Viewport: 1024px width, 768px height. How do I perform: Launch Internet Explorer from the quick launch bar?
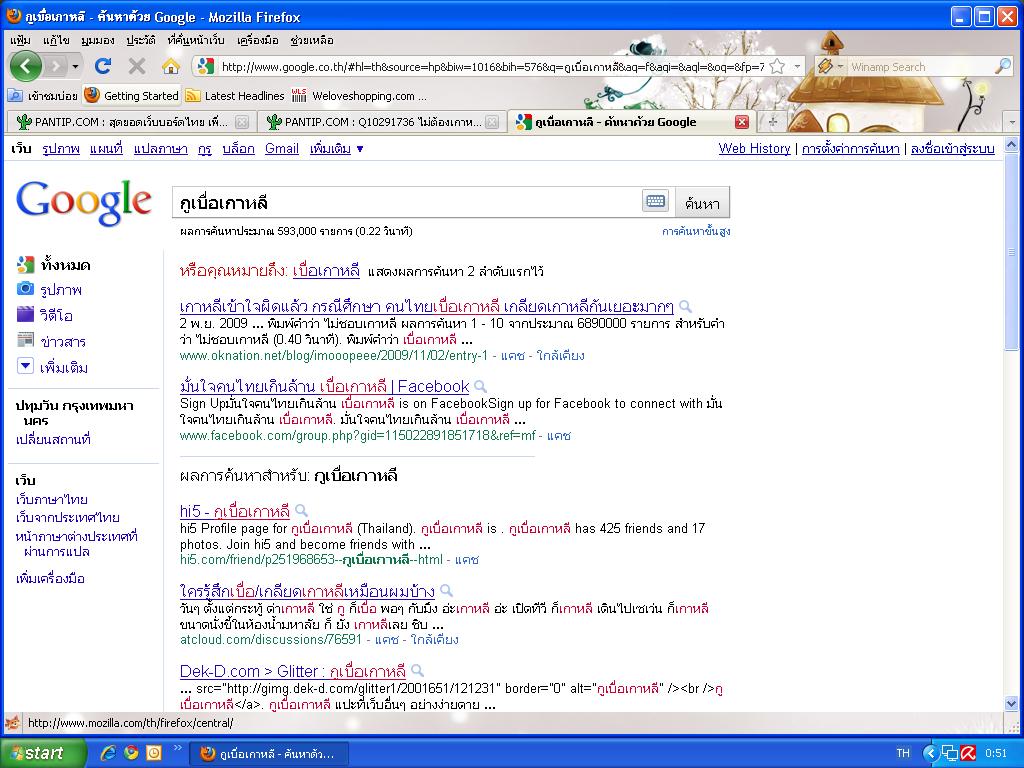coord(108,753)
